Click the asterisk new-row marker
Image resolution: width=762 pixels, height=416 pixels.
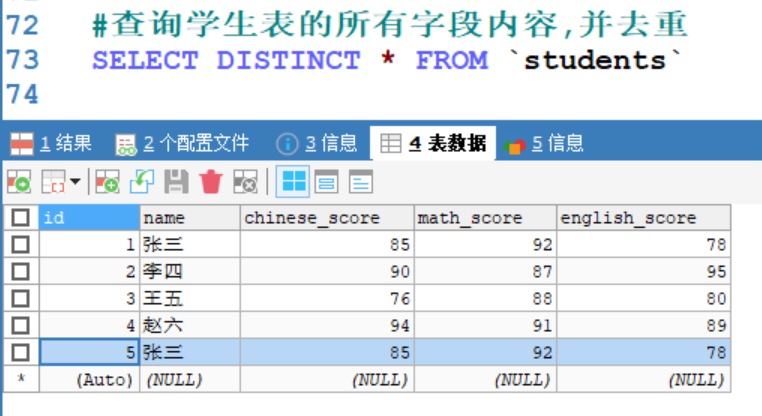click(x=20, y=379)
